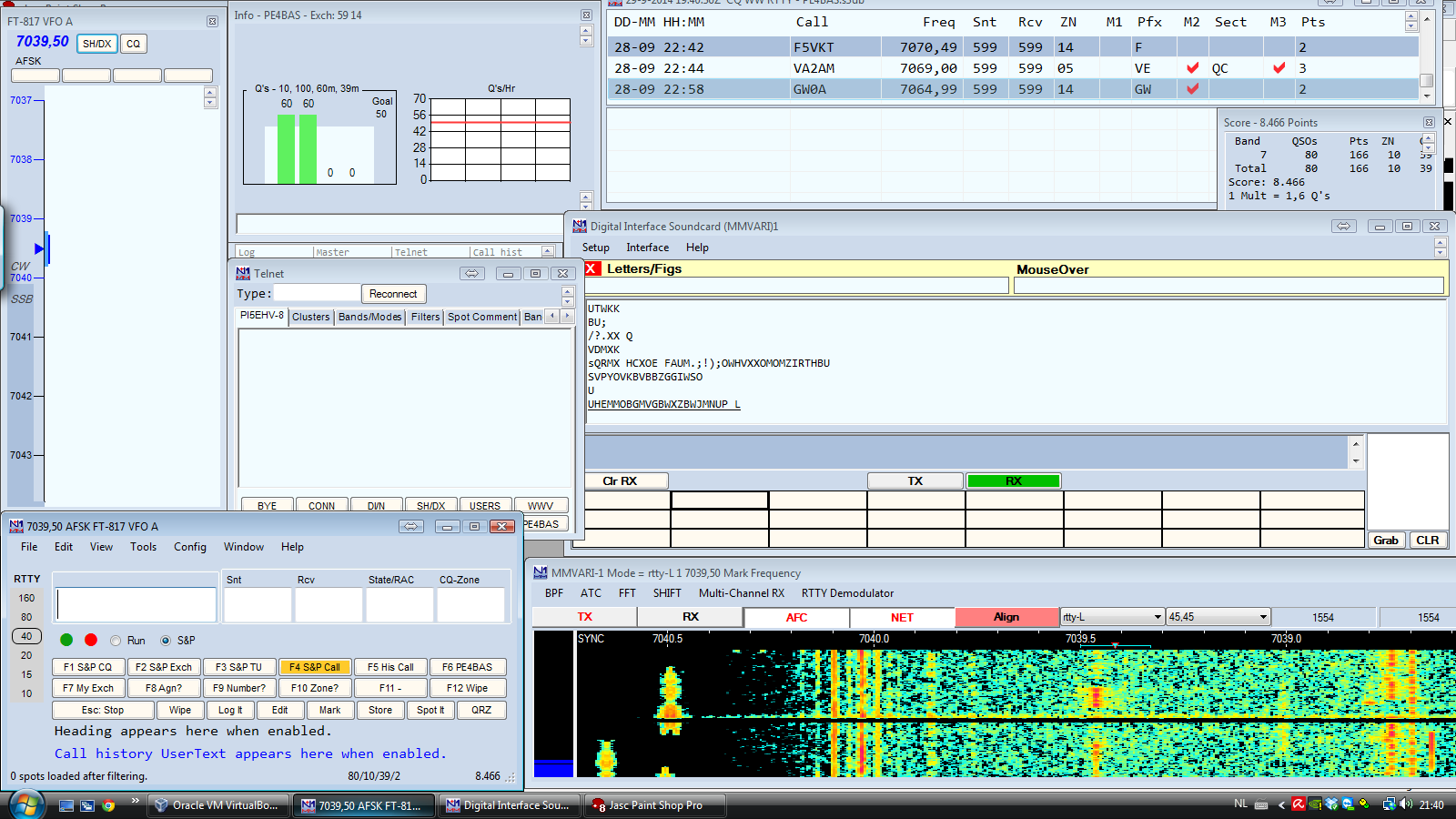Screen dimensions: 1456x819
Task: Click the red X icon beside Letters/Figs
Action: (x=592, y=268)
